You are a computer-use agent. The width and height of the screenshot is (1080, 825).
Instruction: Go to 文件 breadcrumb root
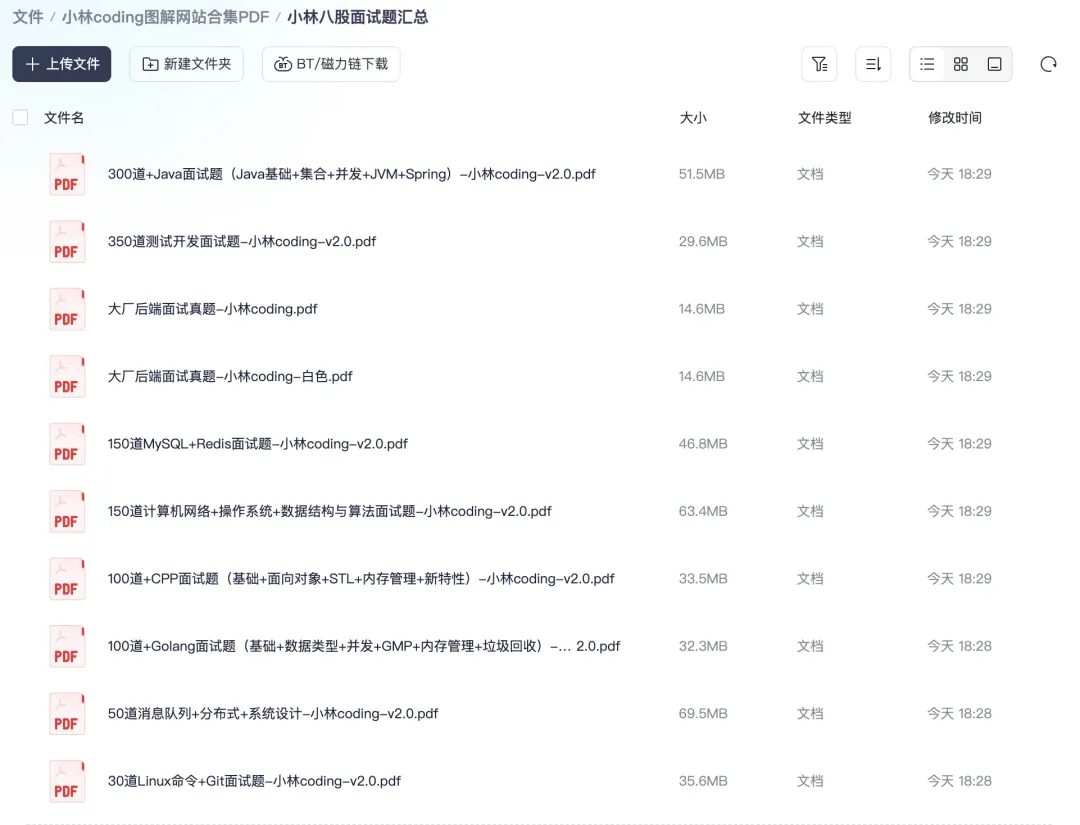[28, 17]
